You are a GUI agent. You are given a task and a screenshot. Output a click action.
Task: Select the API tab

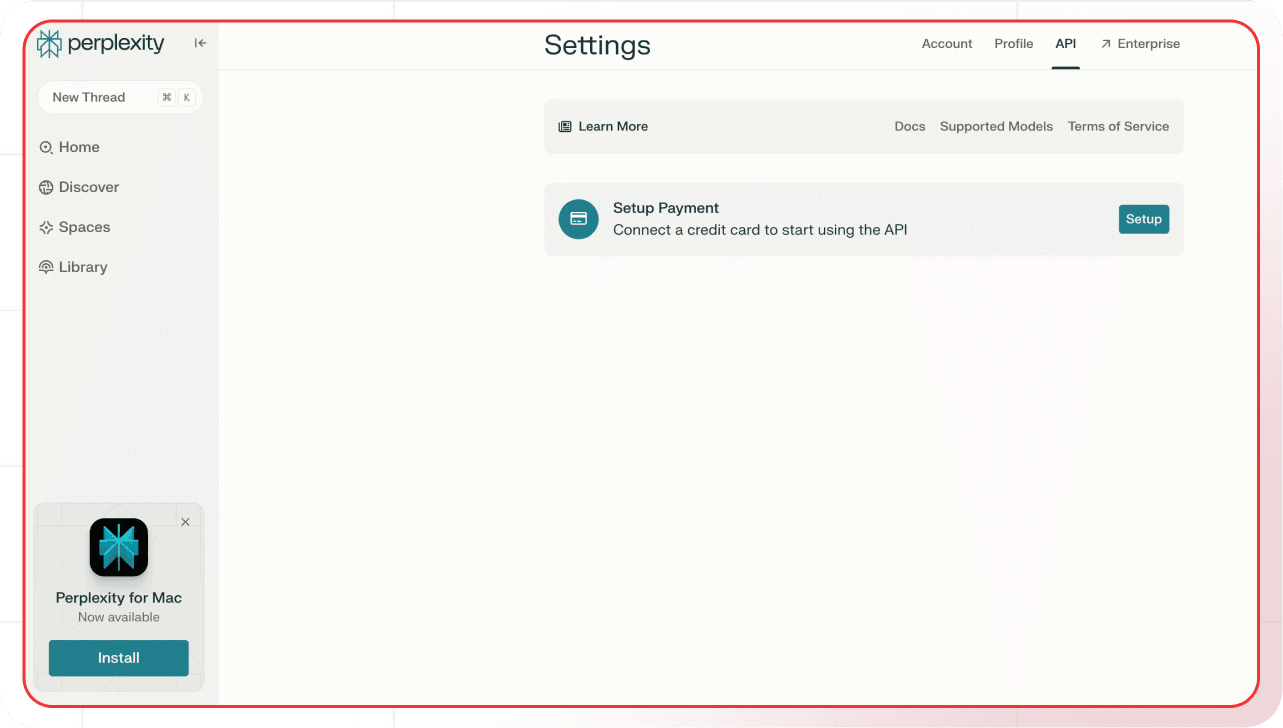tap(1065, 44)
